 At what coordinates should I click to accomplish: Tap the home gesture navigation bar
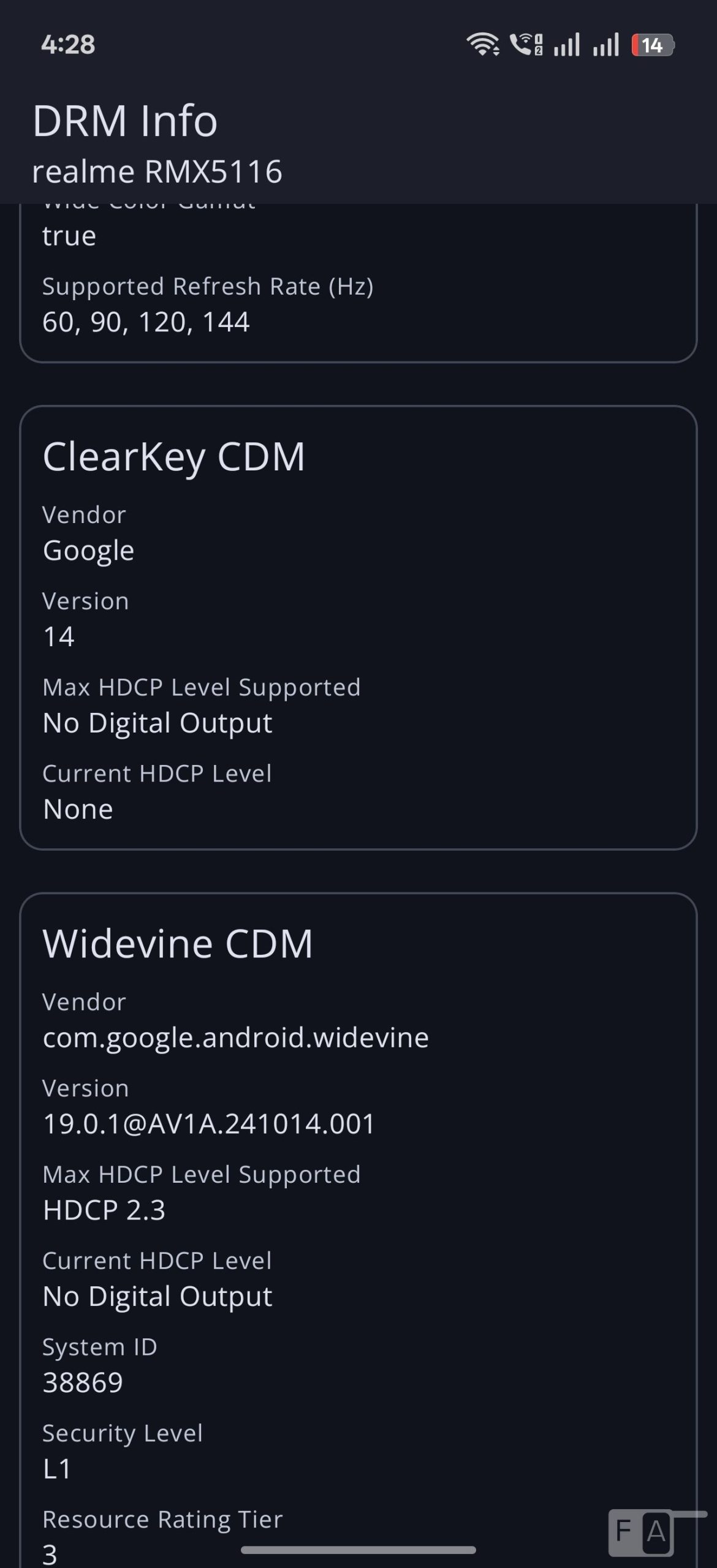(358, 1550)
